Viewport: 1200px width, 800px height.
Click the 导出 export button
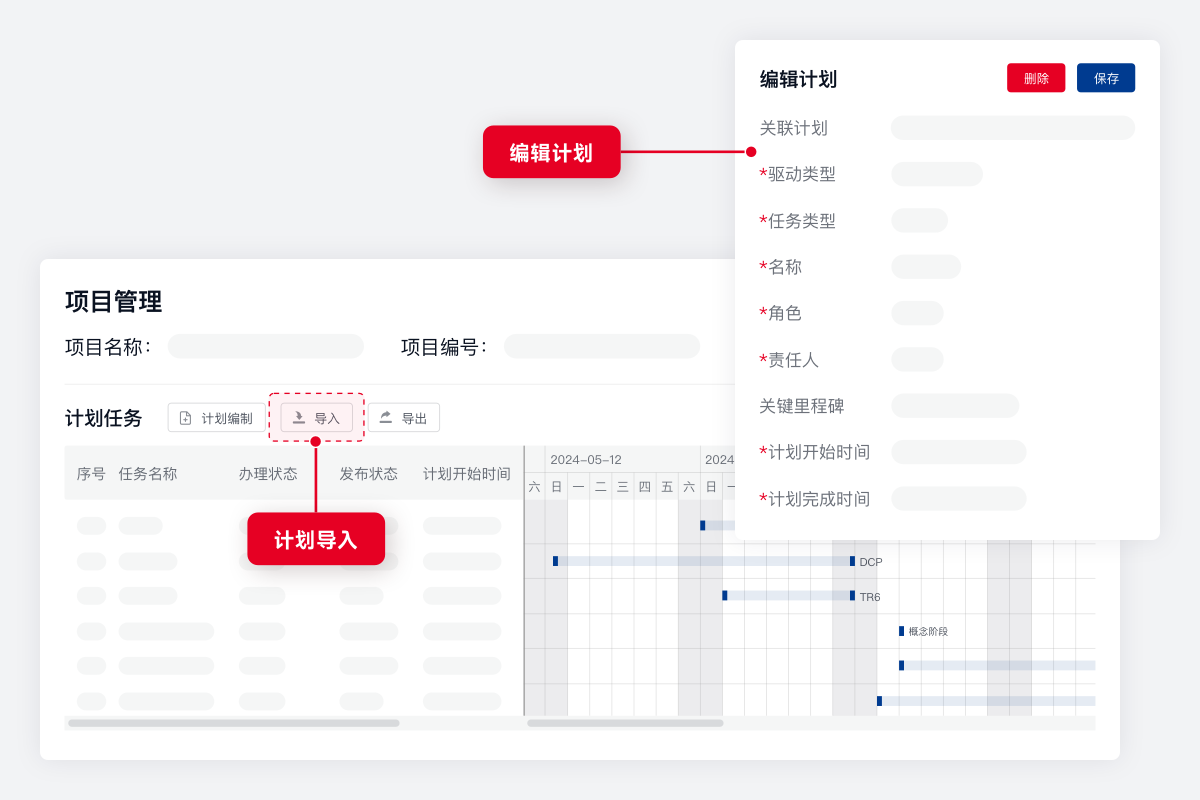[404, 418]
